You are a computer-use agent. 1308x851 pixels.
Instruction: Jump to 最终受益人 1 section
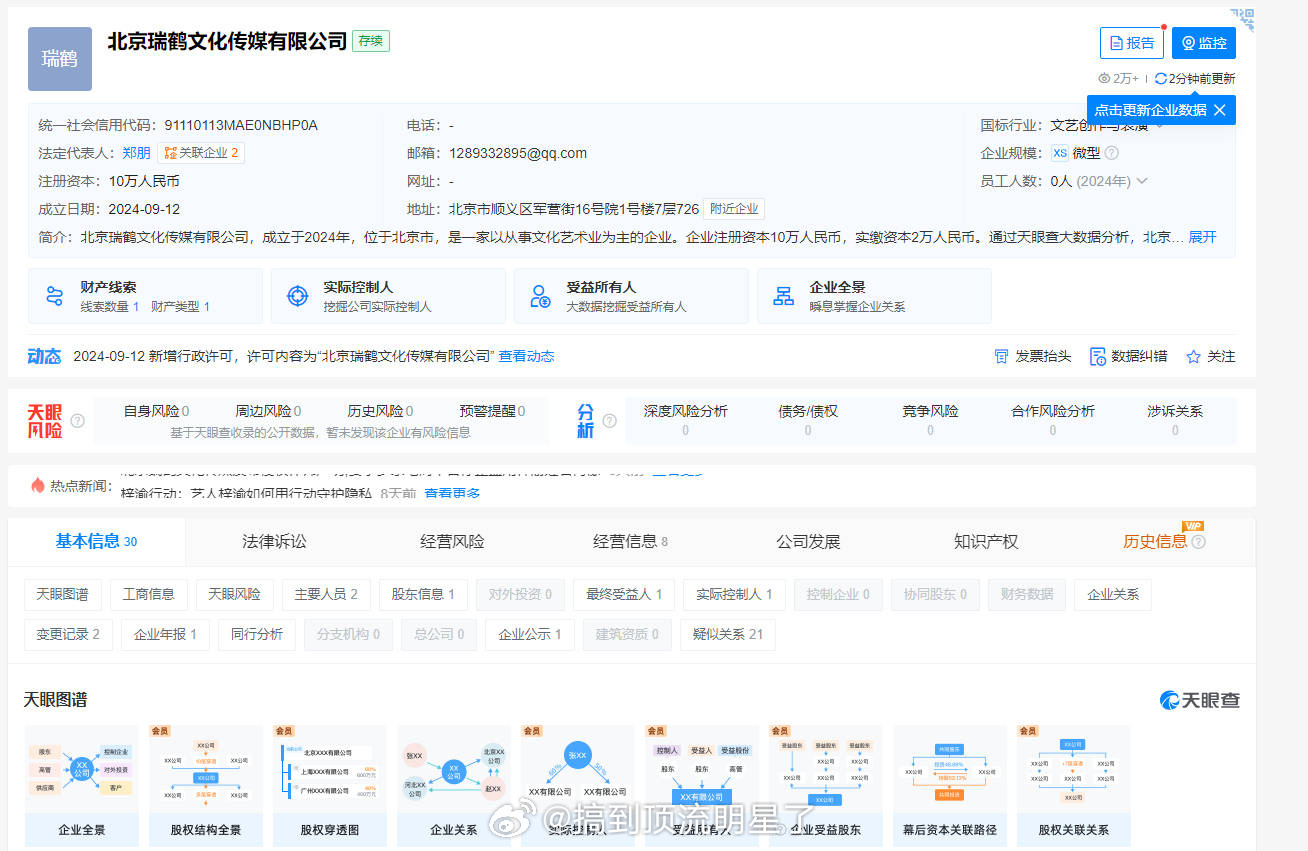[x=624, y=594]
